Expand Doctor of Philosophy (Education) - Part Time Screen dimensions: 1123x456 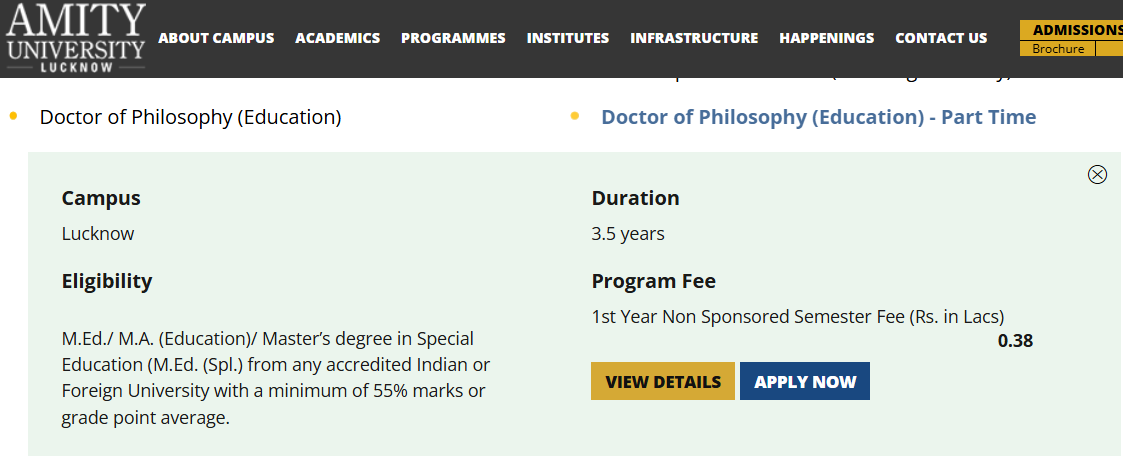818,117
